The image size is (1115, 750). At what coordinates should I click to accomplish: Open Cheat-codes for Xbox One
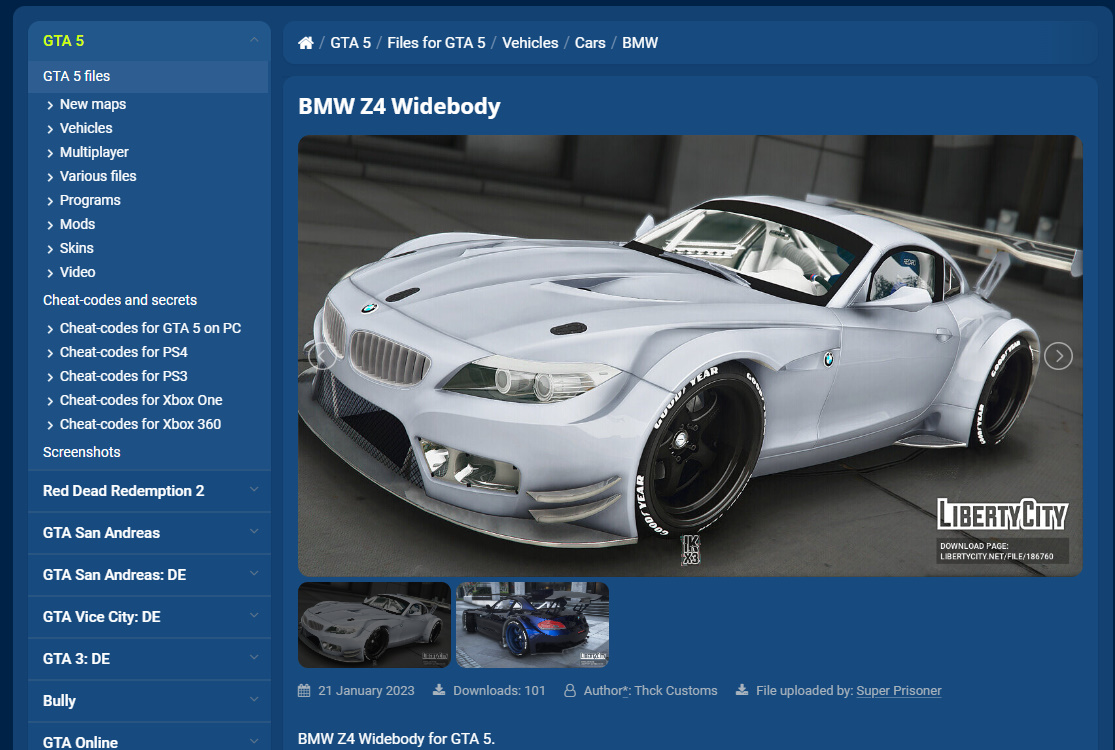[x=141, y=400]
